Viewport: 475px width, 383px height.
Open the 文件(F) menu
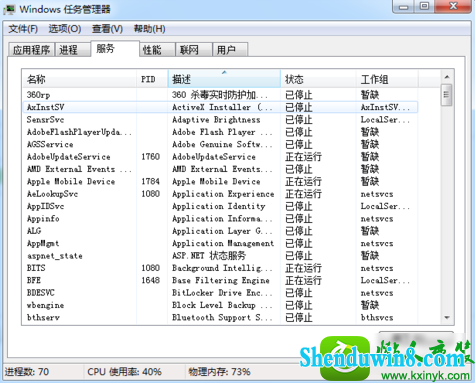(x=23, y=29)
